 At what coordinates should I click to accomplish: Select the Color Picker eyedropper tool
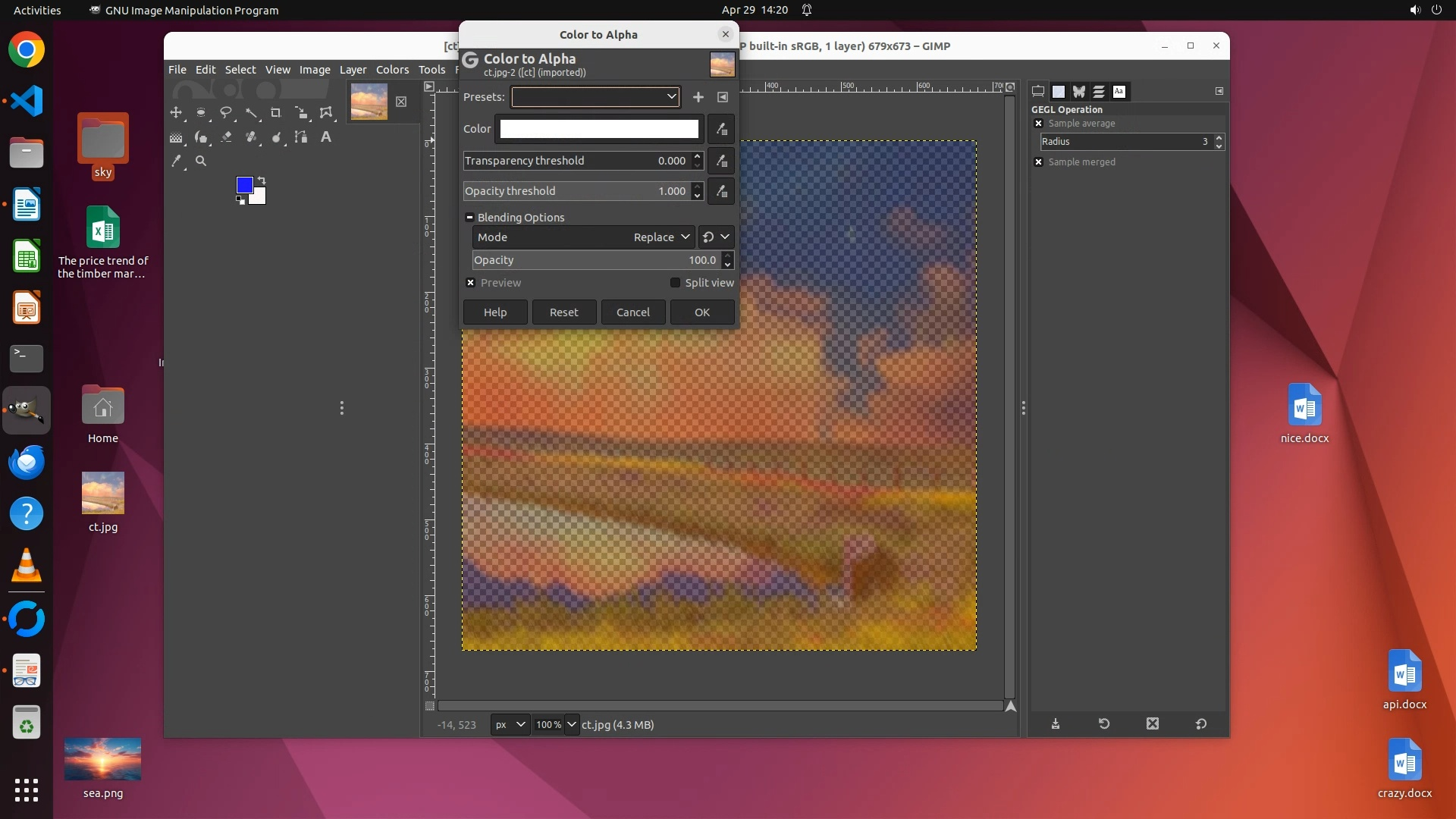click(176, 161)
